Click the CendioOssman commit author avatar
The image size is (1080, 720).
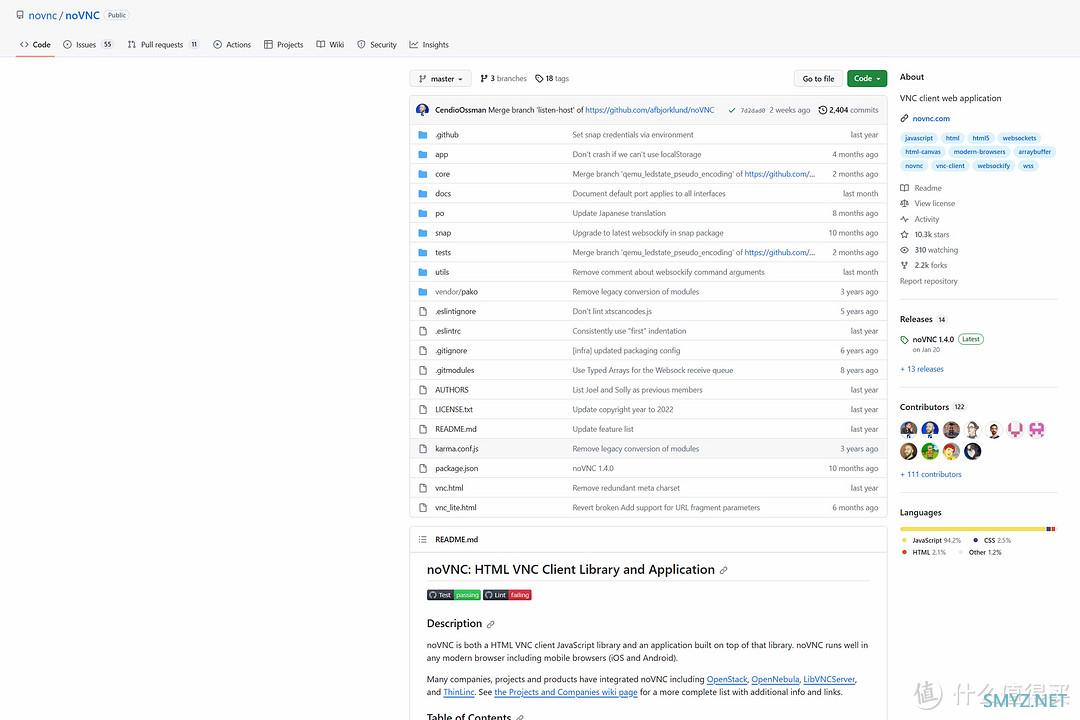point(422,110)
